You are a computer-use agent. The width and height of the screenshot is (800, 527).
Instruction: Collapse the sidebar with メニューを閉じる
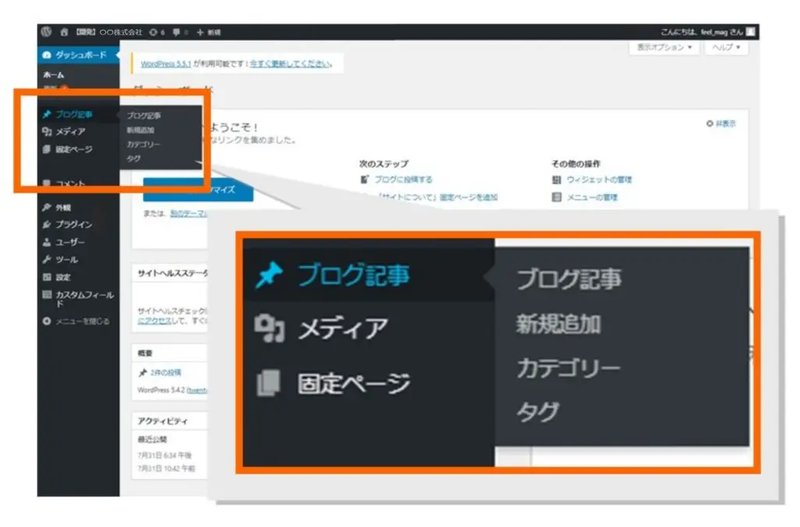[x=76, y=321]
